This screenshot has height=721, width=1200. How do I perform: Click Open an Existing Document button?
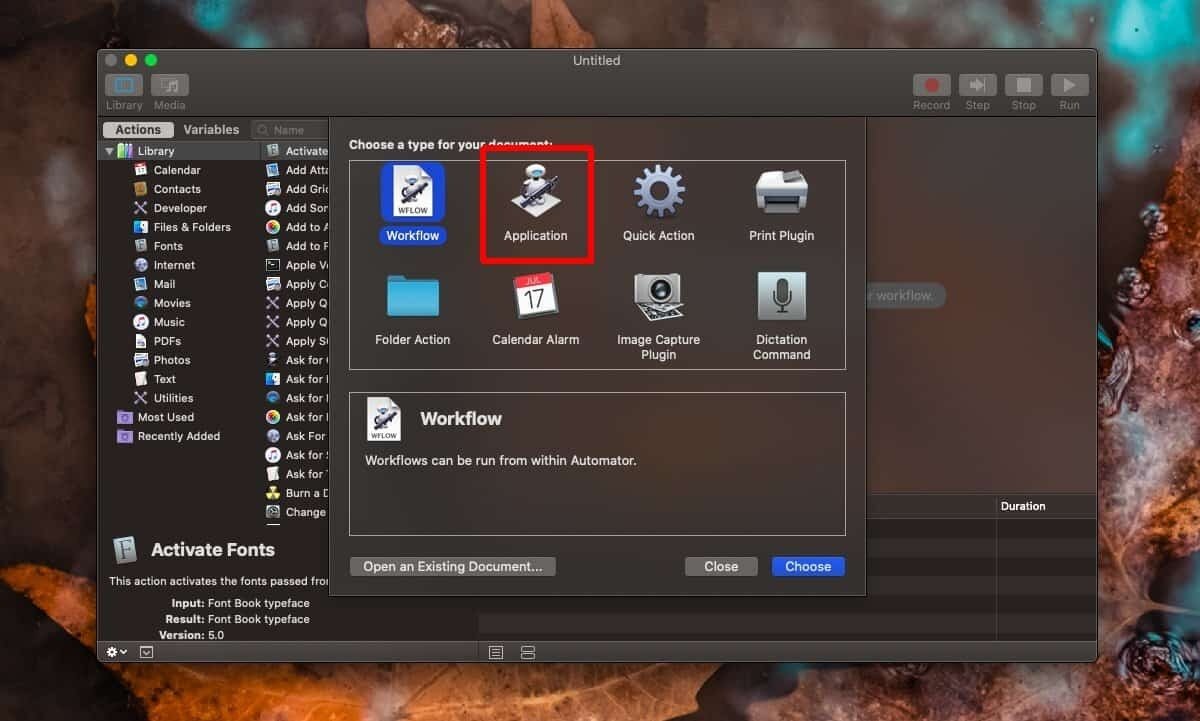[x=452, y=566]
